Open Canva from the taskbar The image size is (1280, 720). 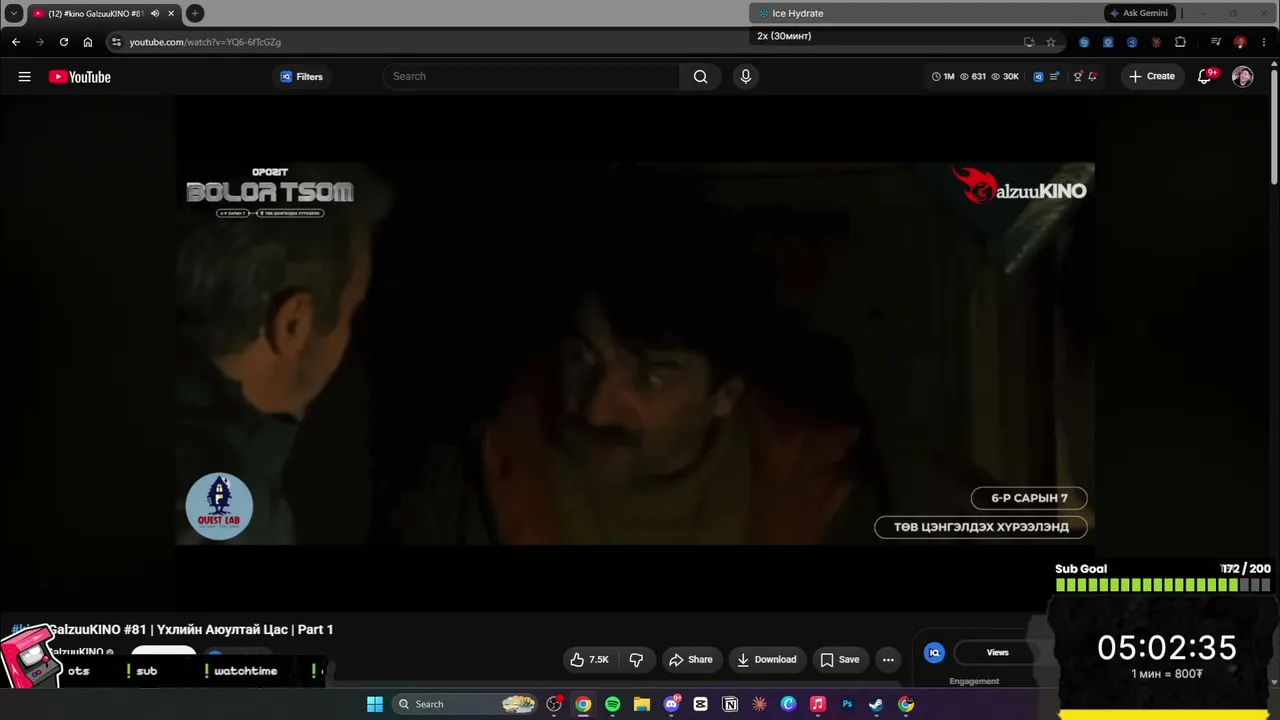pyautogui.click(x=788, y=704)
